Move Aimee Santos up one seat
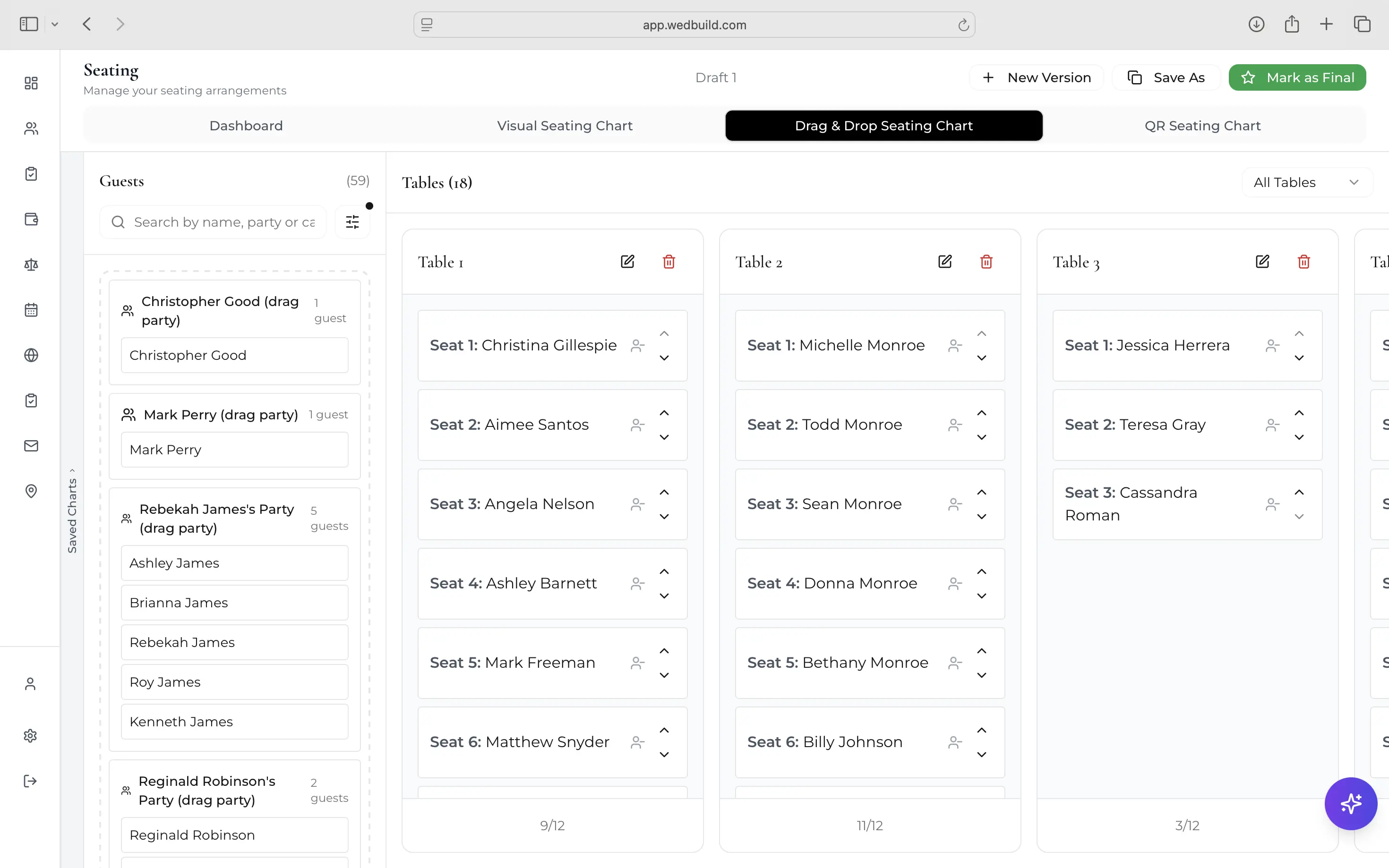This screenshot has width=1389, height=868. [664, 413]
